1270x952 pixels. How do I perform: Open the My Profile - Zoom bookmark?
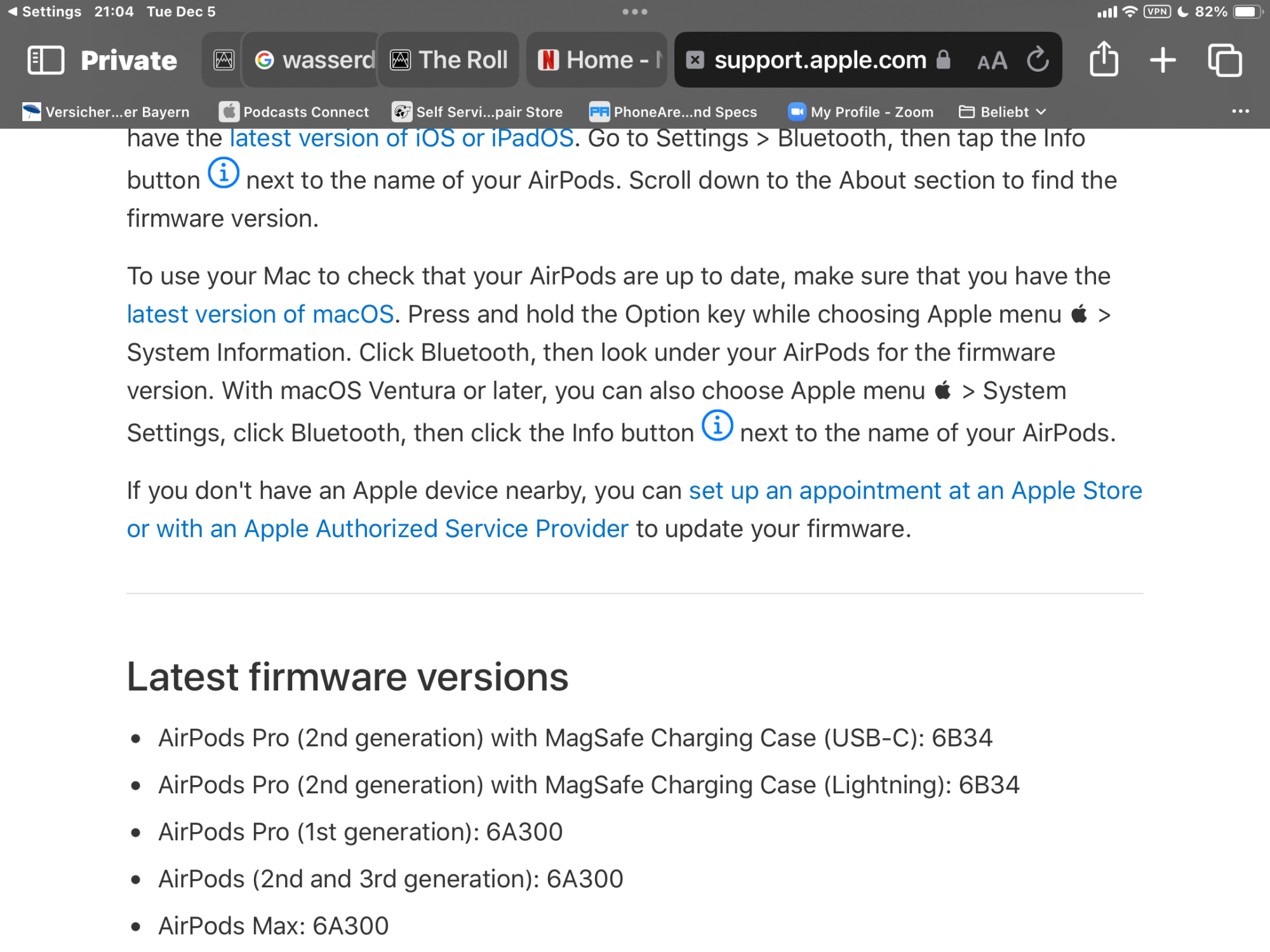click(861, 112)
